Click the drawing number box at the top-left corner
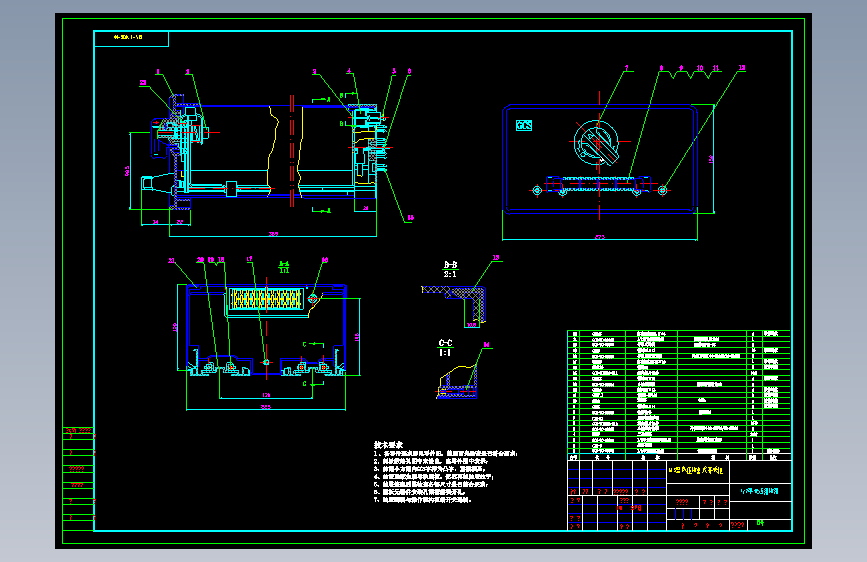The image size is (867, 562). pyautogui.click(x=131, y=39)
